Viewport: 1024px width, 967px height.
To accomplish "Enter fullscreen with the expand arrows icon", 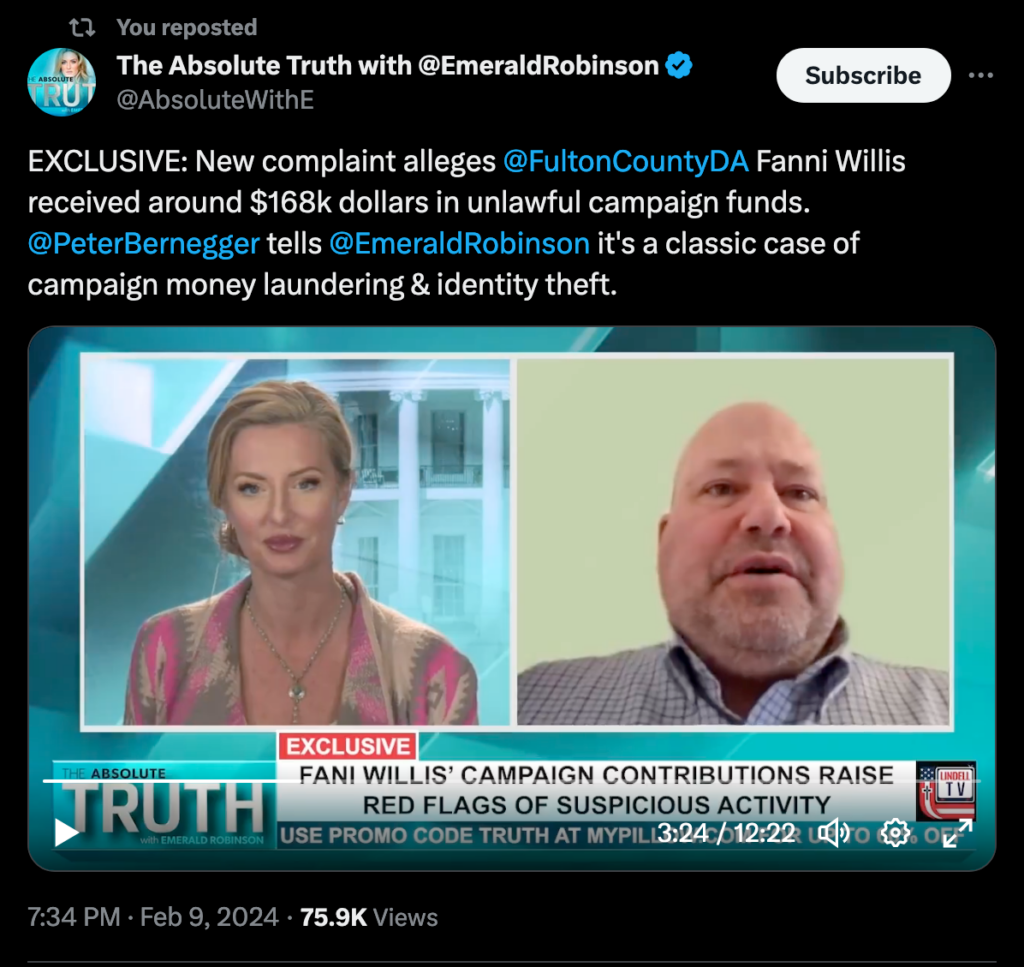I will 957,832.
